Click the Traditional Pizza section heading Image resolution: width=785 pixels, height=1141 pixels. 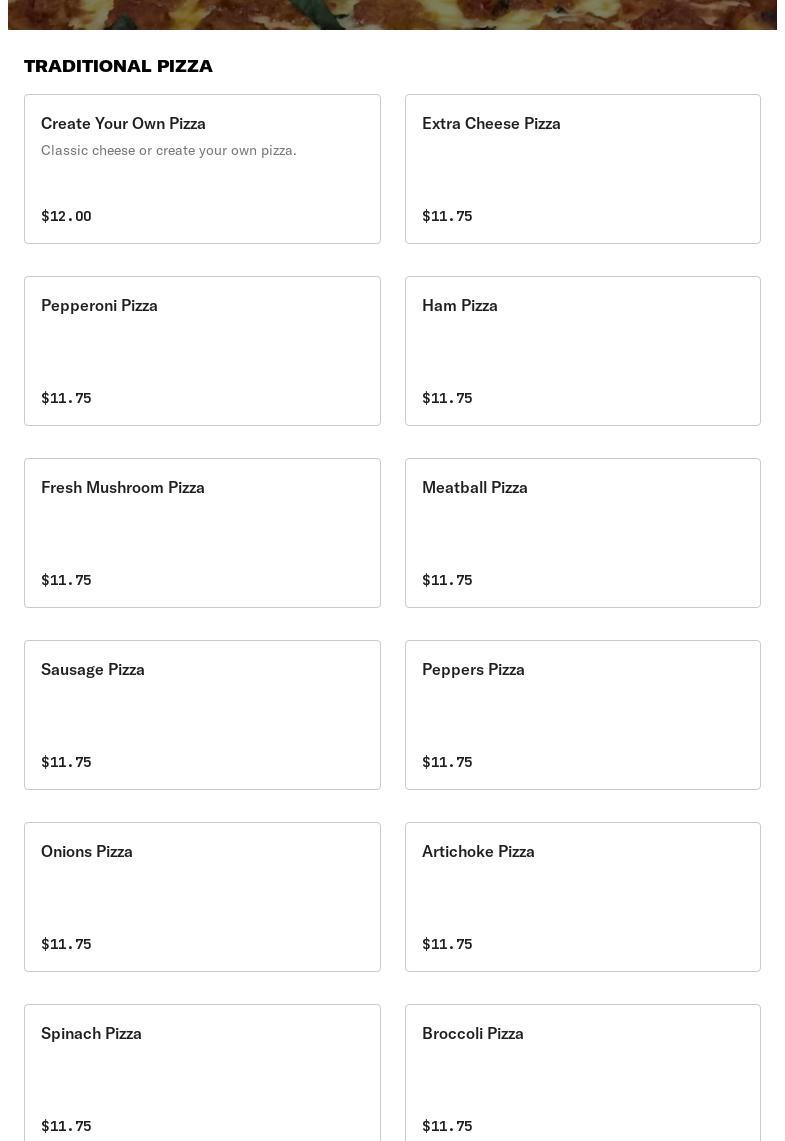[x=118, y=66]
